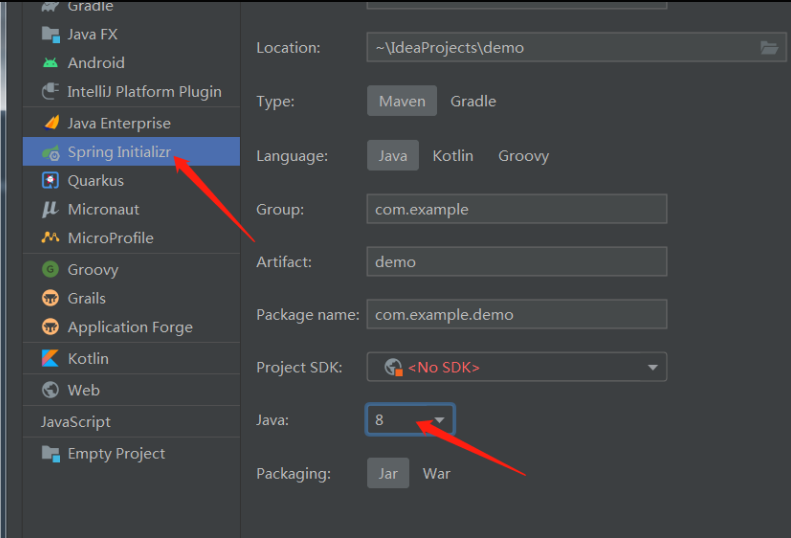Select the Empty Project text

(116, 454)
